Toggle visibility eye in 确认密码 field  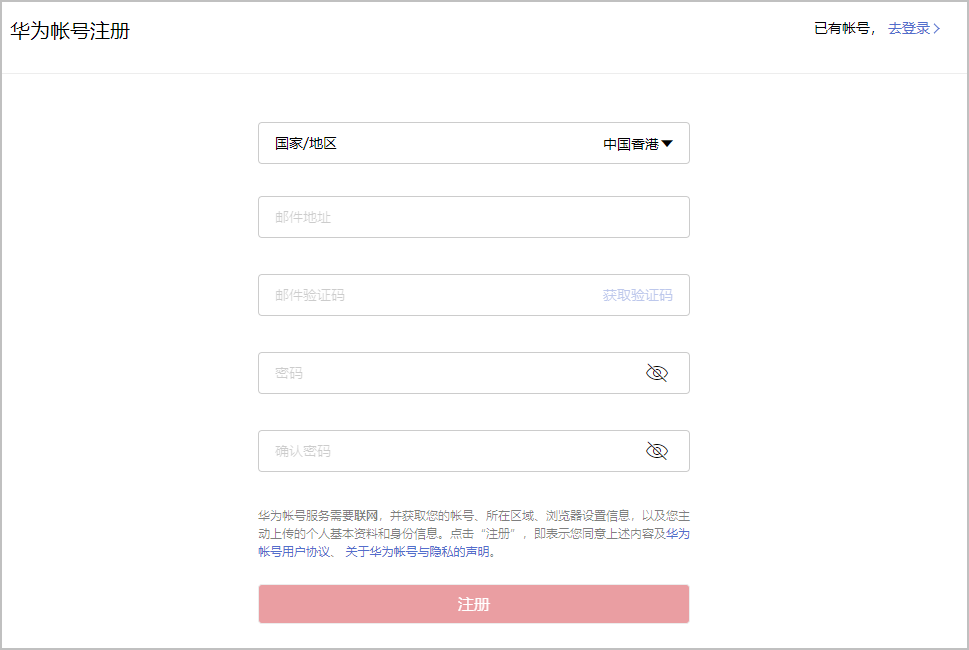(x=656, y=451)
